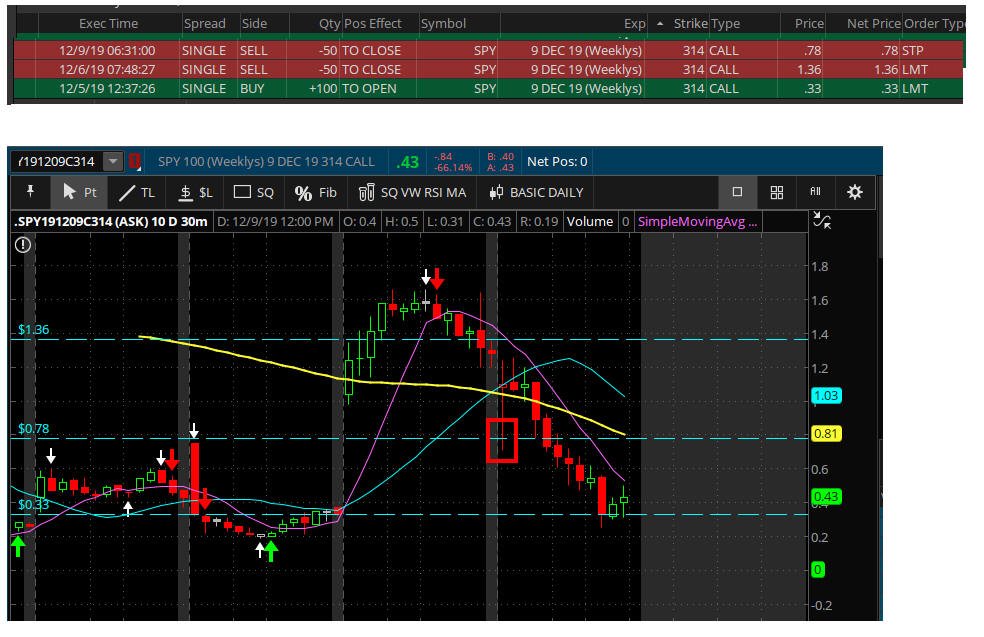This screenshot has width=984, height=637.
Task: Click the cyan 1.03 price axis bubble
Action: coord(826,395)
